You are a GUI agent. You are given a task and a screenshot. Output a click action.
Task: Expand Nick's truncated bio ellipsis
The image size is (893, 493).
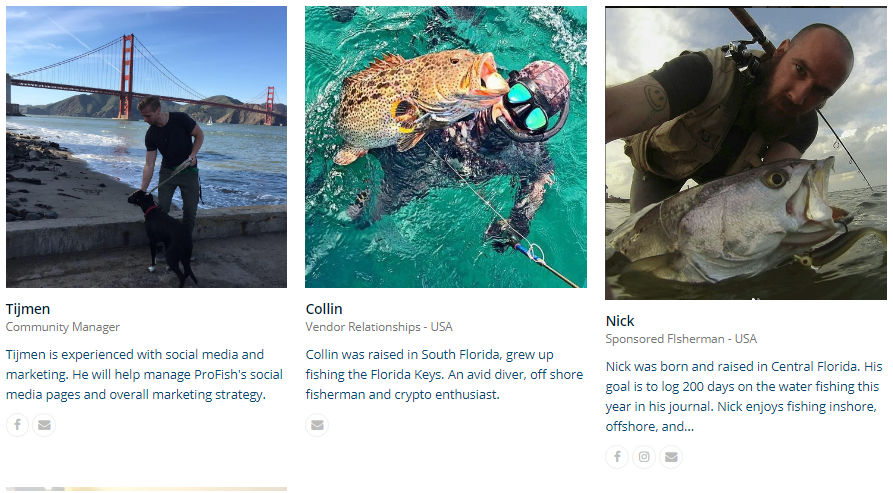tap(688, 427)
